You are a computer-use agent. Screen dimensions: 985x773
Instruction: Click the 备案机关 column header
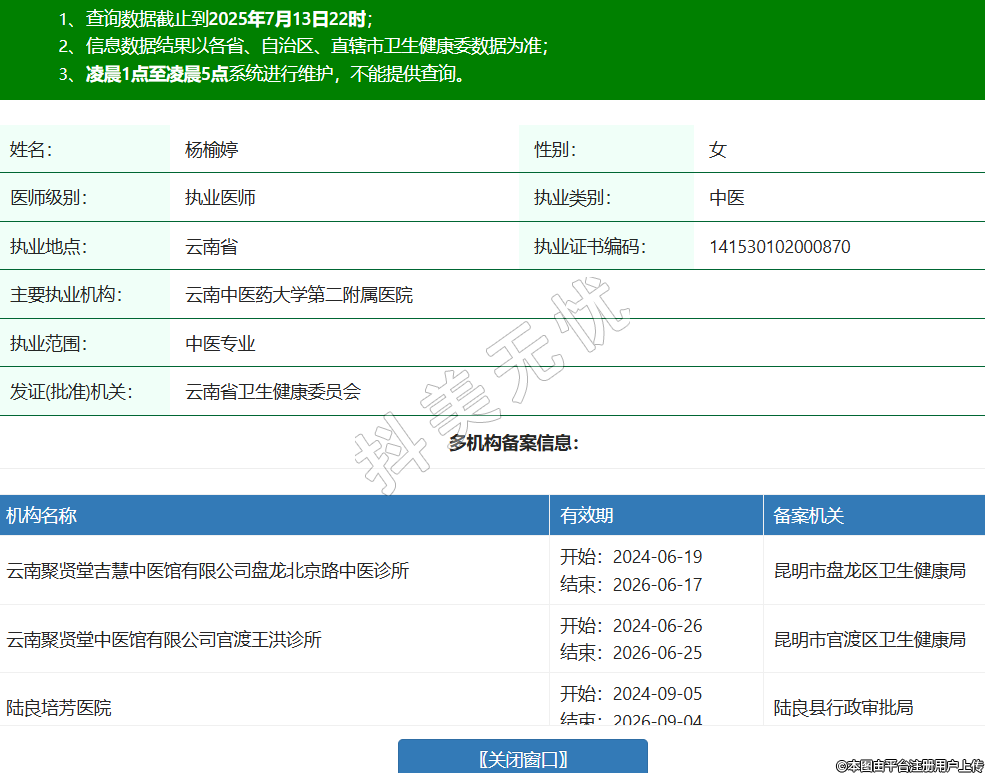[809, 516]
